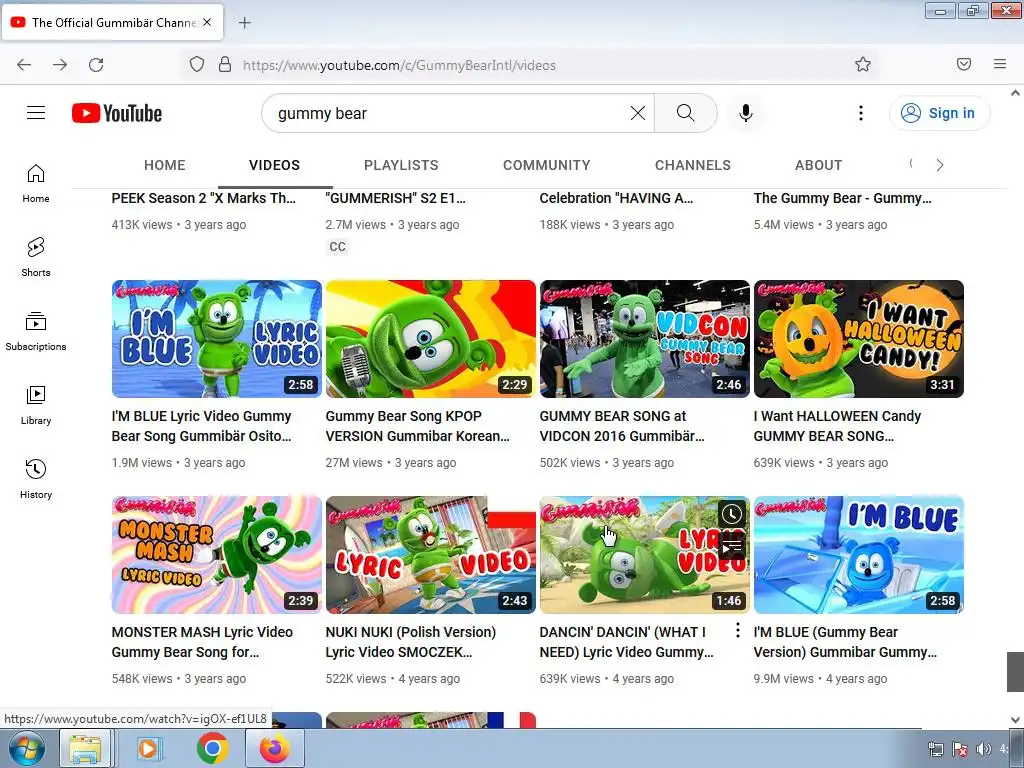Switch to the HOME channel tab
The height and width of the screenshot is (768, 1024).
point(165,165)
